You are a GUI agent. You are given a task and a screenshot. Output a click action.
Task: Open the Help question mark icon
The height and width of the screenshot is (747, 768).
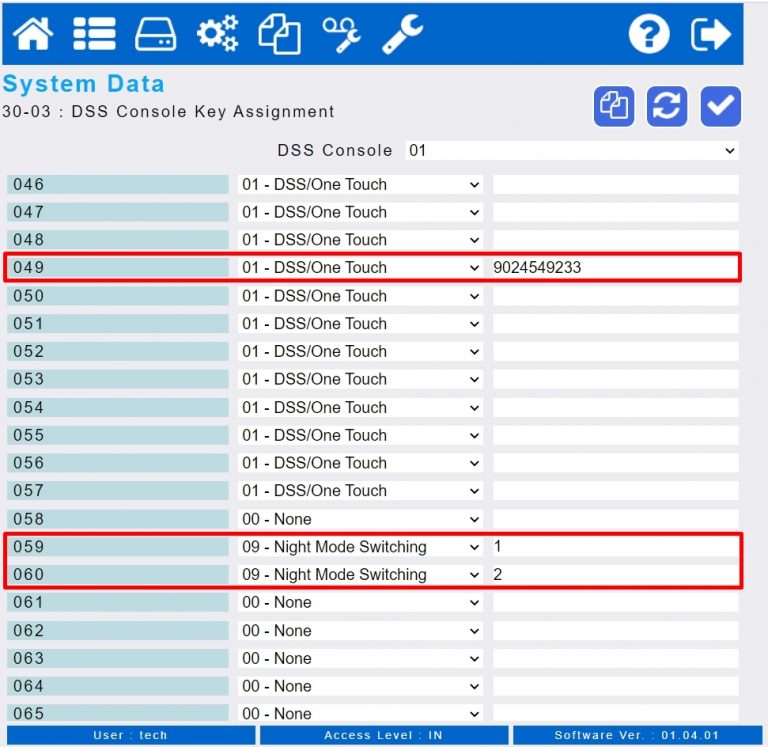(x=649, y=34)
